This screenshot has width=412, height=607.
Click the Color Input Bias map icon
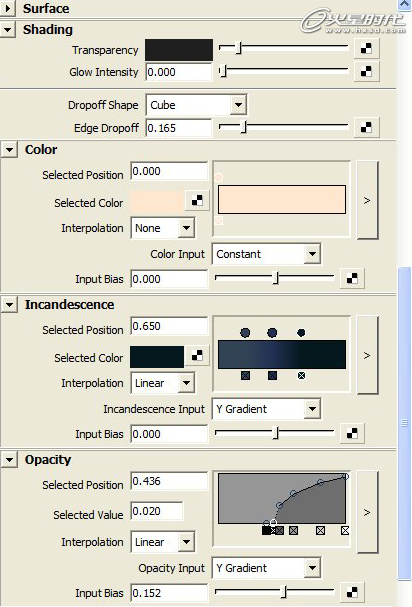(x=352, y=278)
